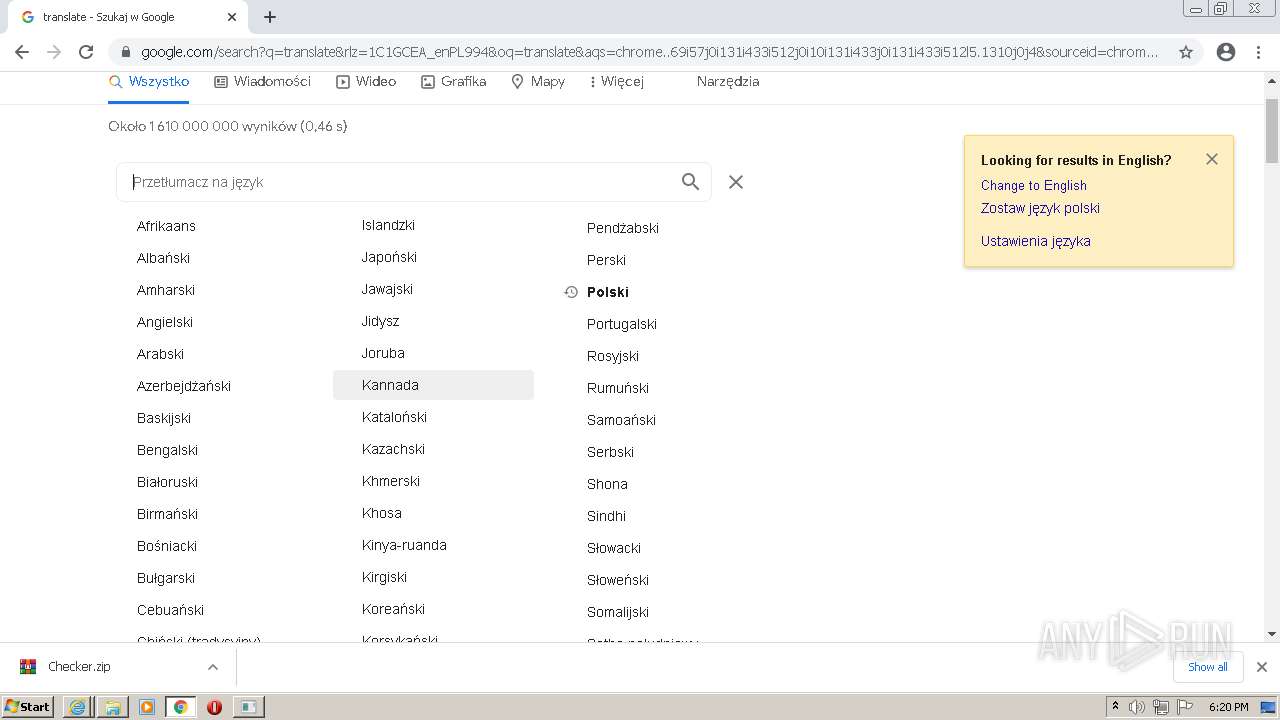The image size is (1280, 720).
Task: Dismiss the 'Looking for results in English' notice
Action: (x=1212, y=159)
